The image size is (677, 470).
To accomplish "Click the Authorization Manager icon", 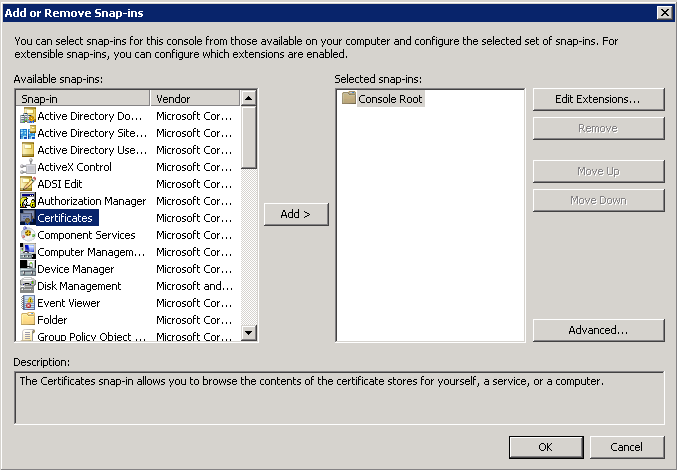I will point(28,201).
